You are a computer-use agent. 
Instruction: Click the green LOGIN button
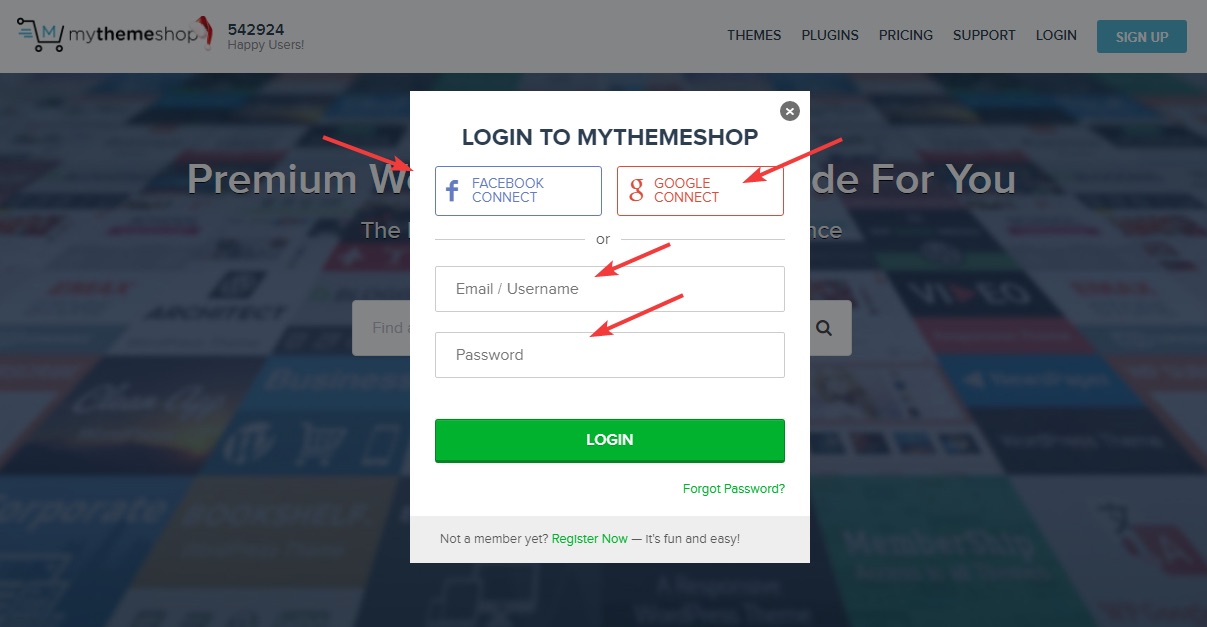(610, 440)
